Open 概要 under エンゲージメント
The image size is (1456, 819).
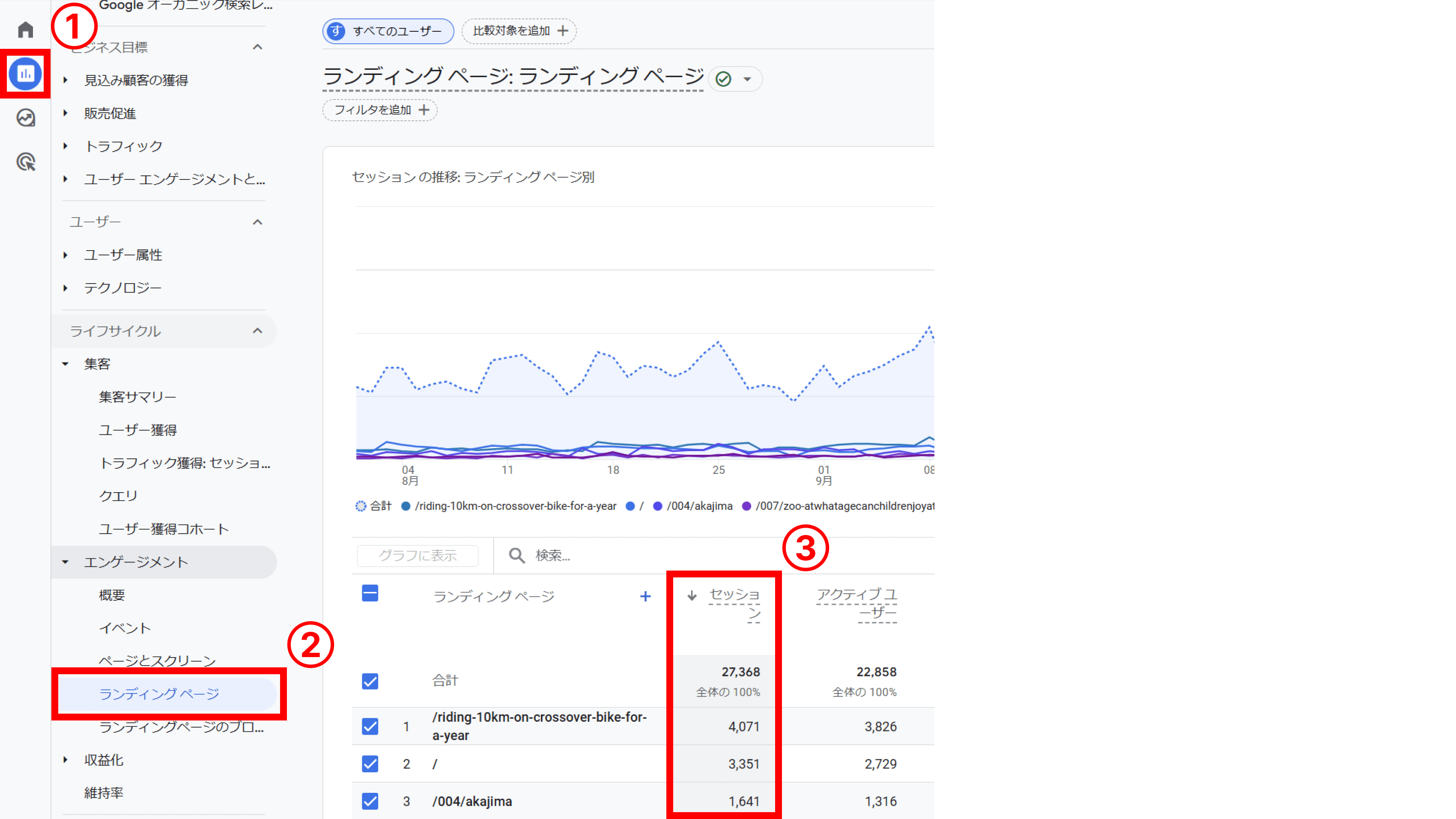click(111, 595)
